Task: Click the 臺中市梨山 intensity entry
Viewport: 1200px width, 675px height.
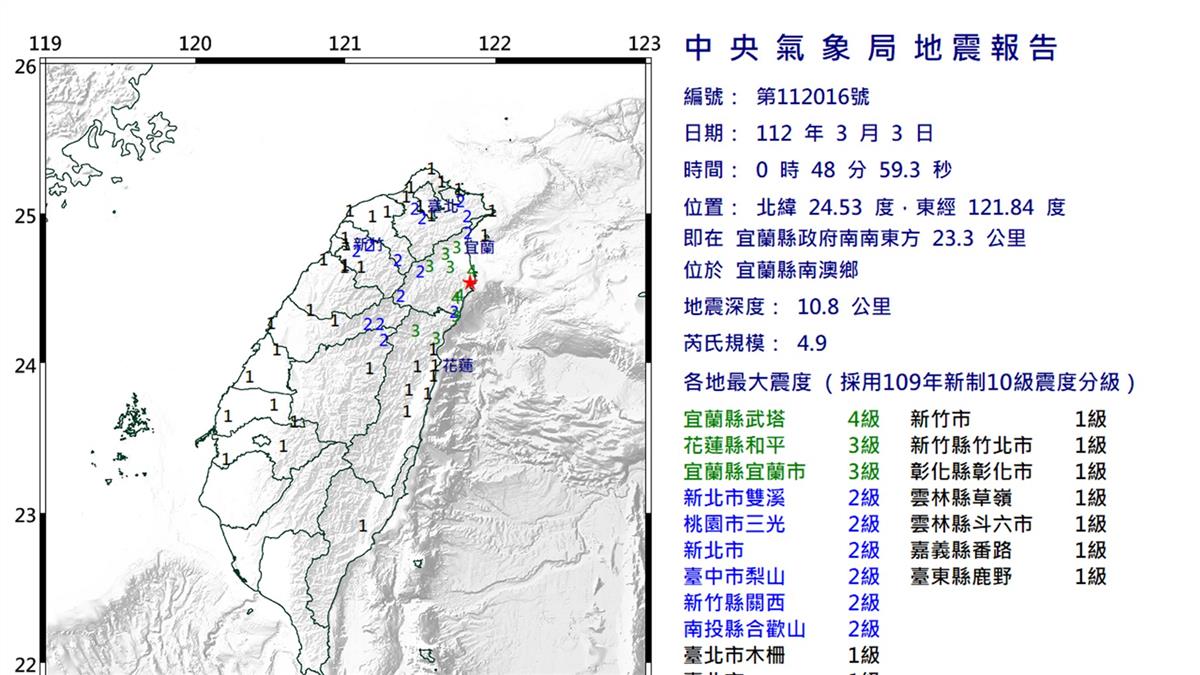Action: coord(781,576)
